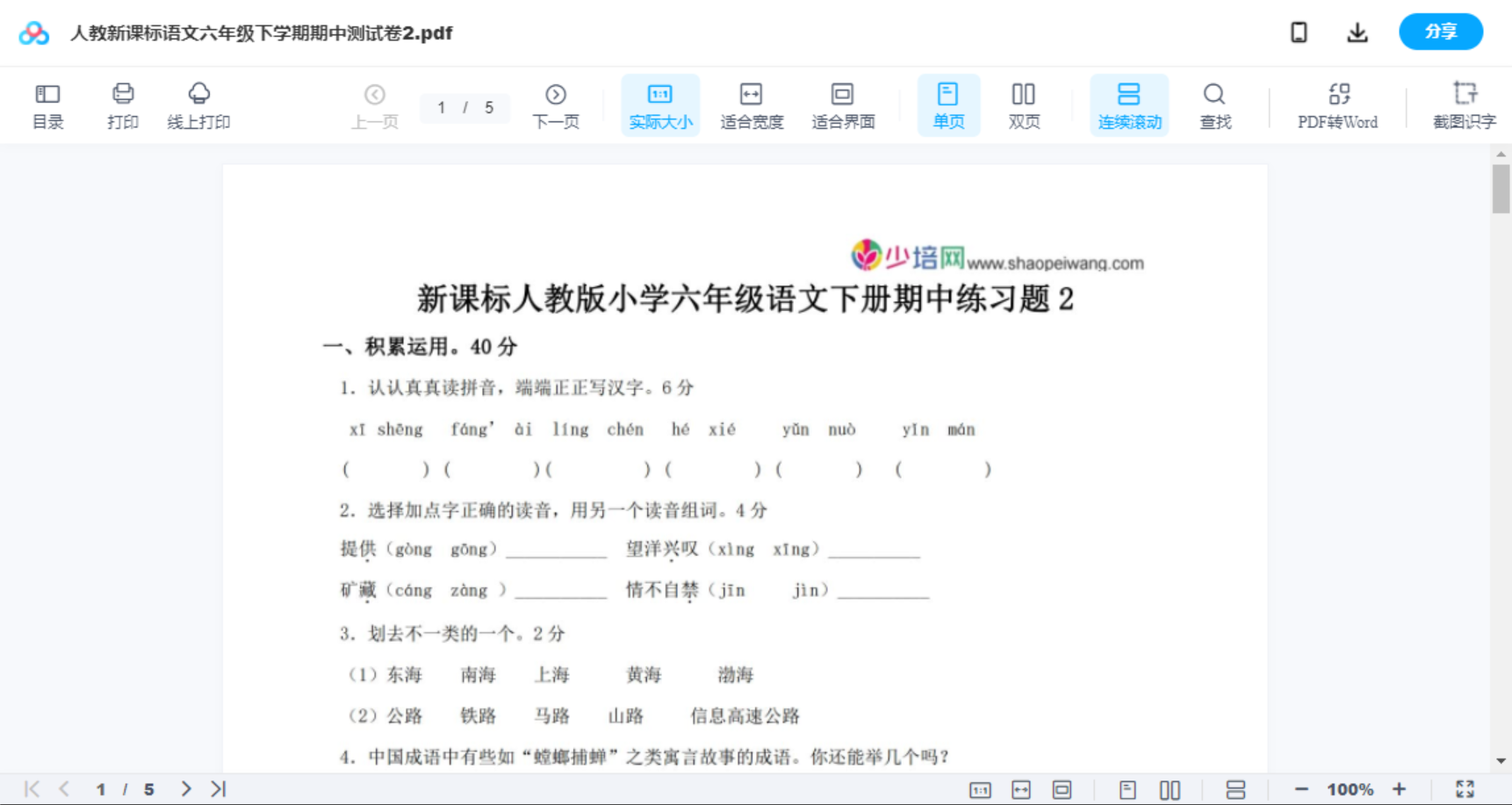Open mobile view via the phone icon

[x=1299, y=32]
